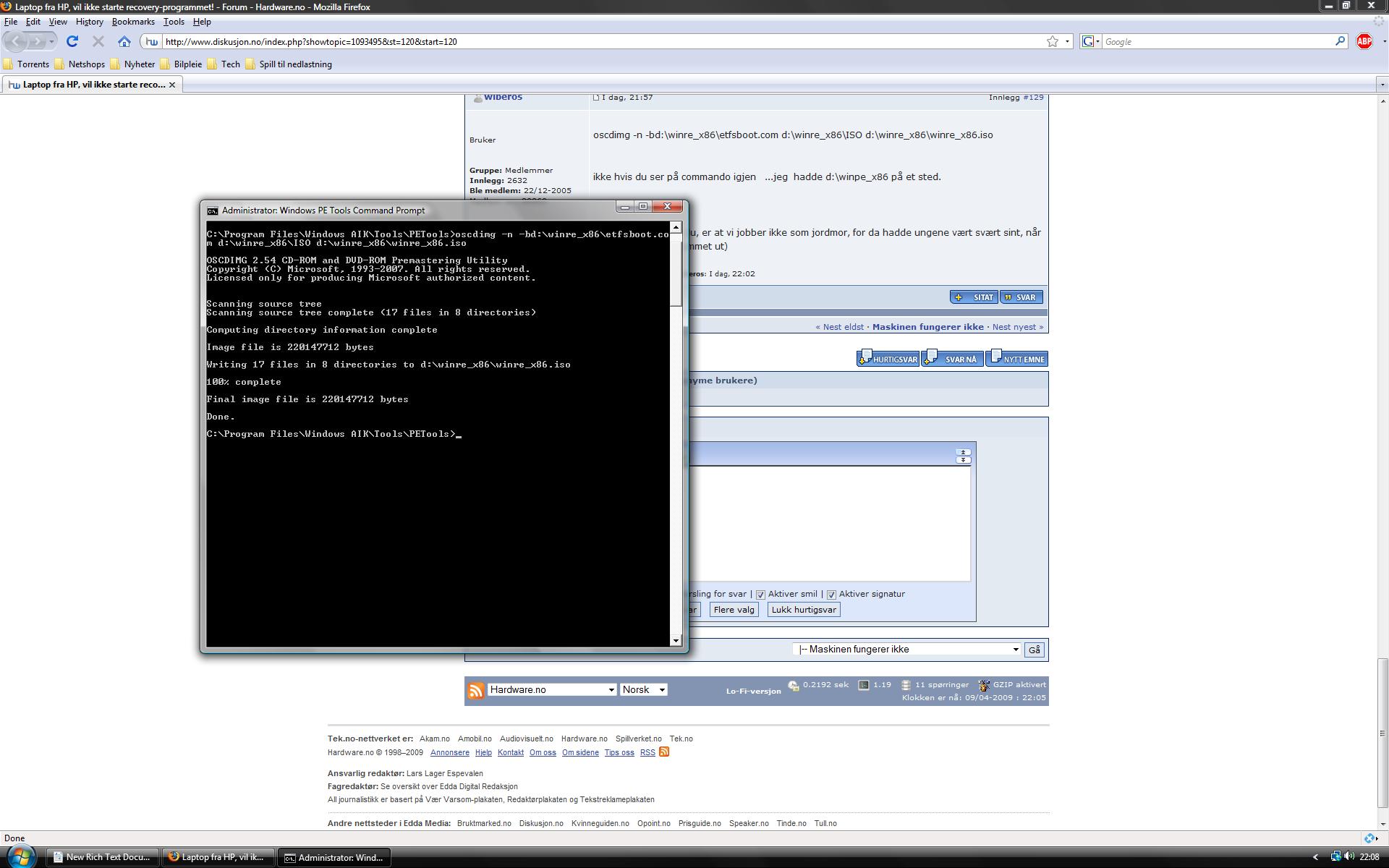Click the Lukk hurtigsvar button

[x=803, y=610]
